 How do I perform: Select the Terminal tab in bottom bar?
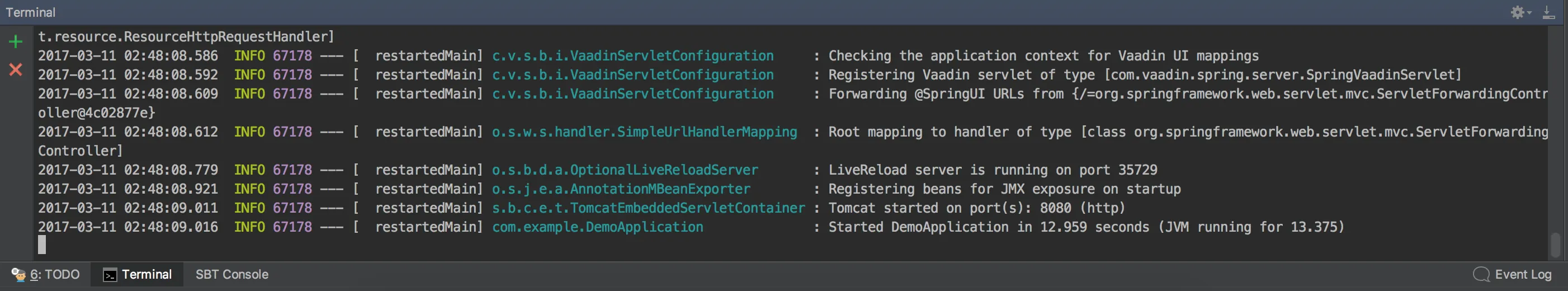click(146, 275)
